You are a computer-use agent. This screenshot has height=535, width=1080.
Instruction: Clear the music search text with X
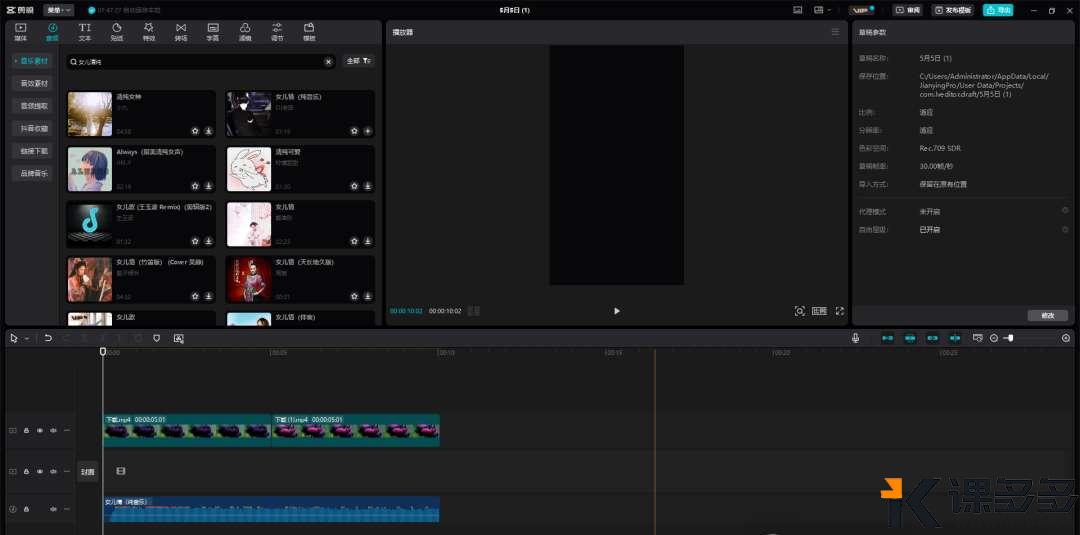(x=329, y=62)
